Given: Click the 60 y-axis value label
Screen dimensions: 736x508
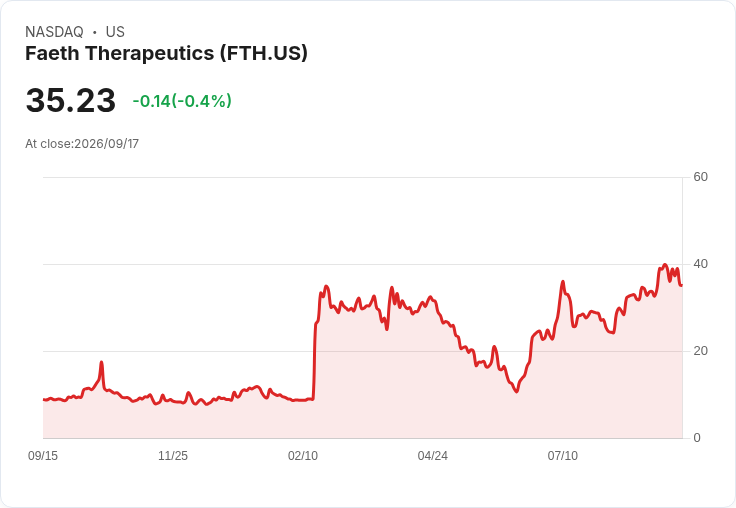Looking at the screenshot, I should (x=700, y=177).
